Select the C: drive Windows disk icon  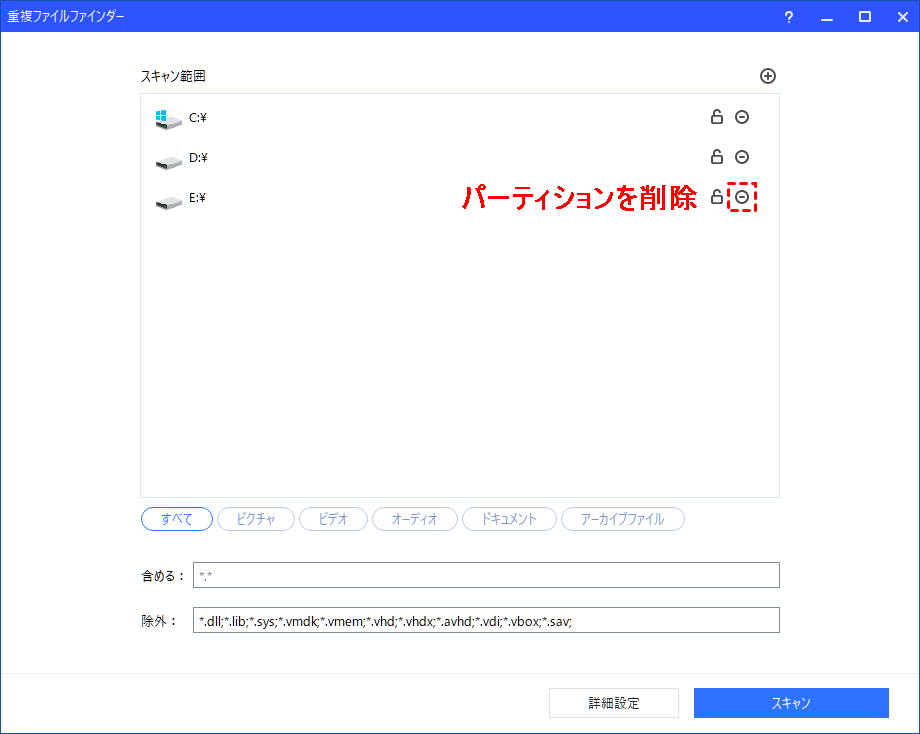(168, 120)
